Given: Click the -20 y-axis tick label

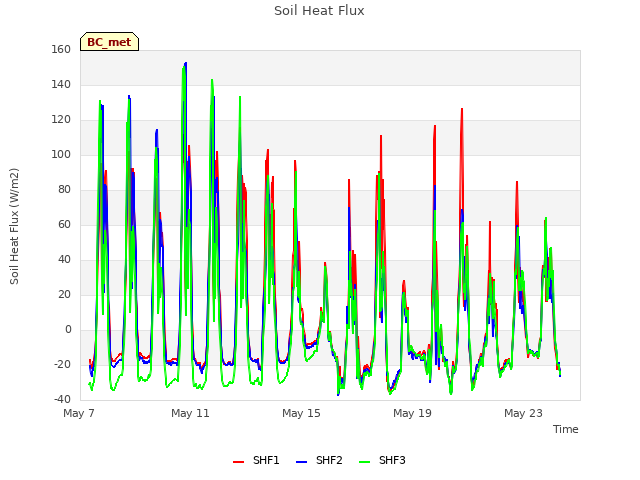Looking at the screenshot, I should click(62, 364).
